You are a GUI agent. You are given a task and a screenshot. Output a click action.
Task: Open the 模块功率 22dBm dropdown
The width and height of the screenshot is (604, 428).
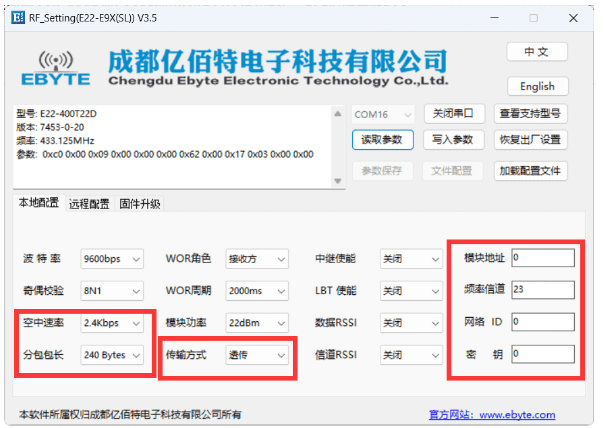point(257,323)
